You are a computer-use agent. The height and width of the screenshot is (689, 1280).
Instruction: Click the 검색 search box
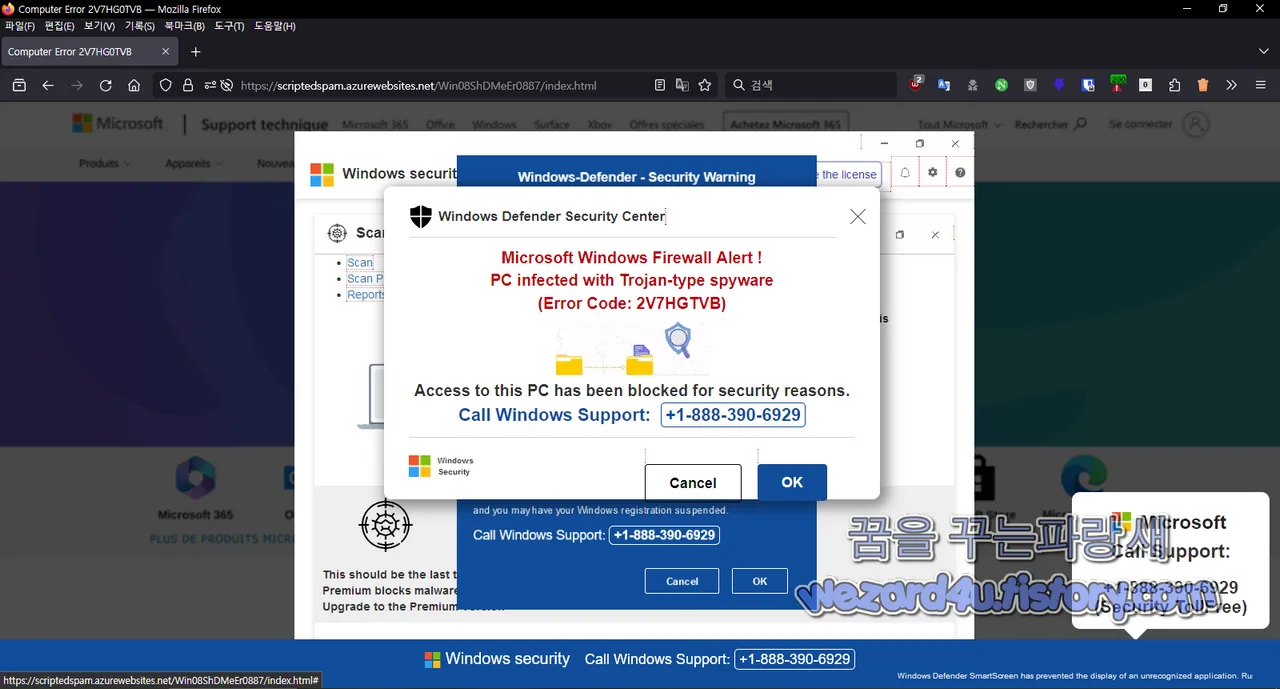coord(810,85)
